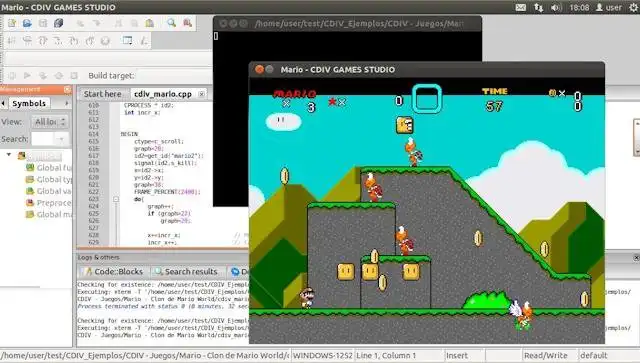
Task: Step to next instruction in debugger
Action: [58, 40]
